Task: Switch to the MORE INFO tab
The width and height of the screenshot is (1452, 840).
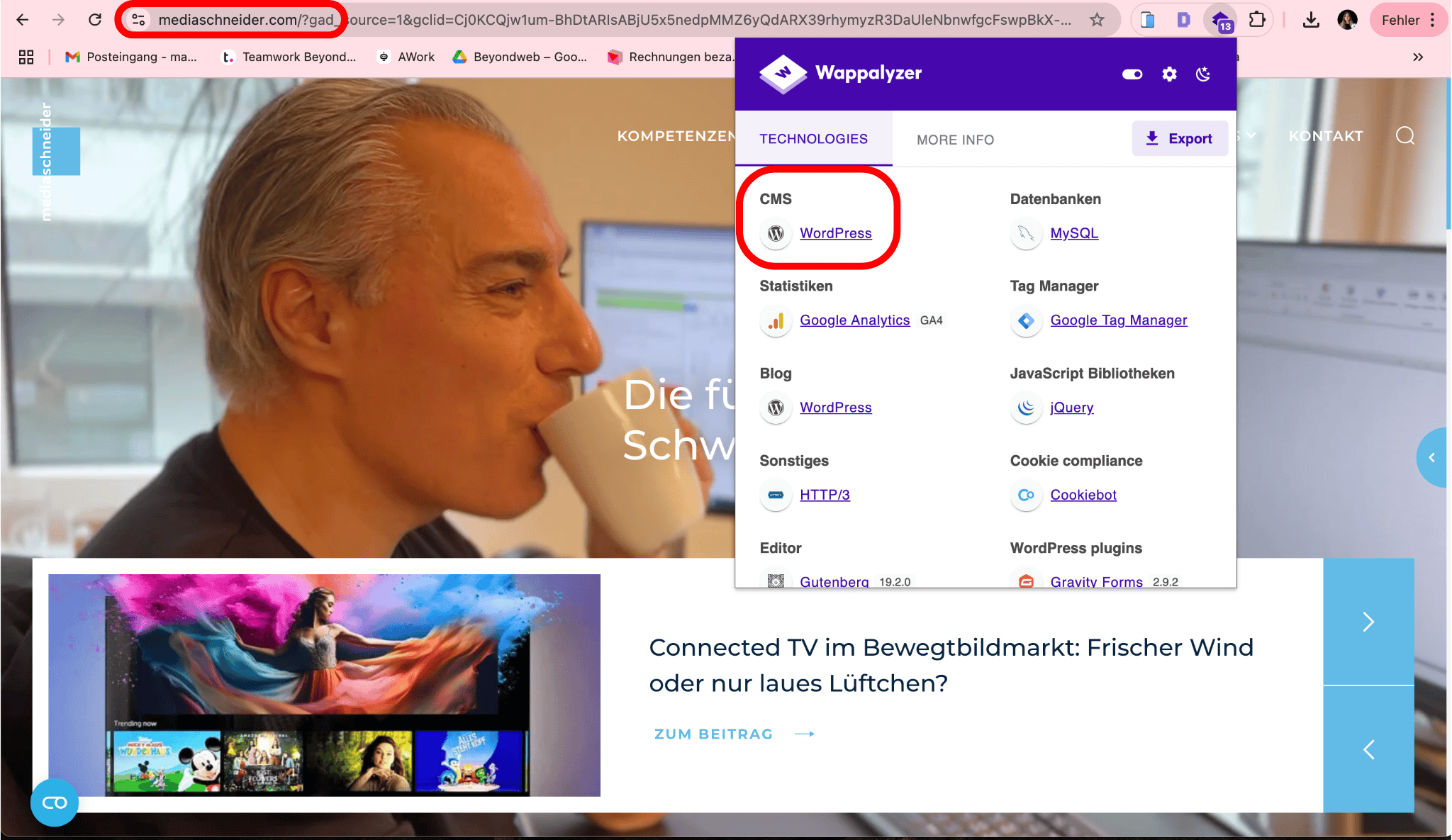Action: click(955, 140)
